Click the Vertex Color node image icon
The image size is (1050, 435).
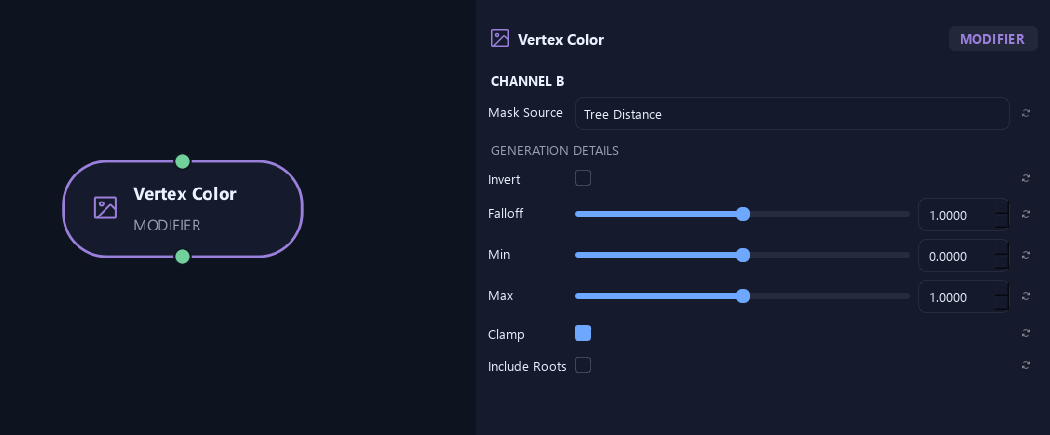point(105,207)
